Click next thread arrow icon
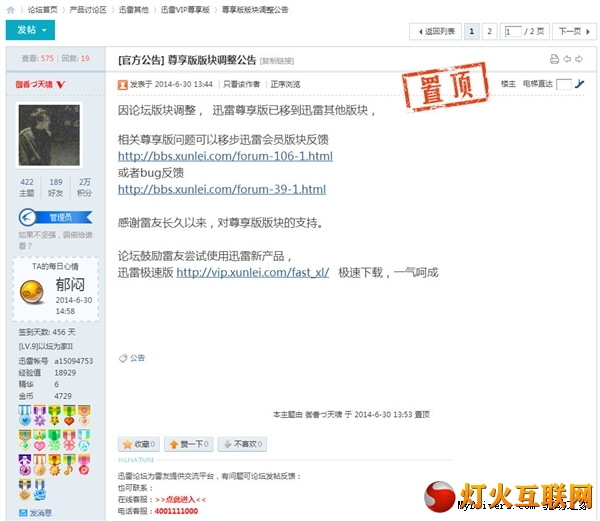The width and height of the screenshot is (600, 521). (579, 59)
